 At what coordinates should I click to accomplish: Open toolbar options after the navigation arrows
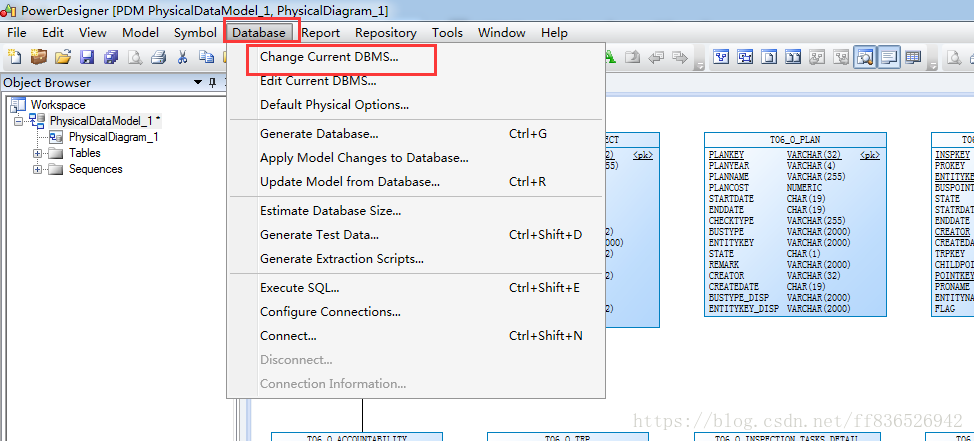[699, 65]
